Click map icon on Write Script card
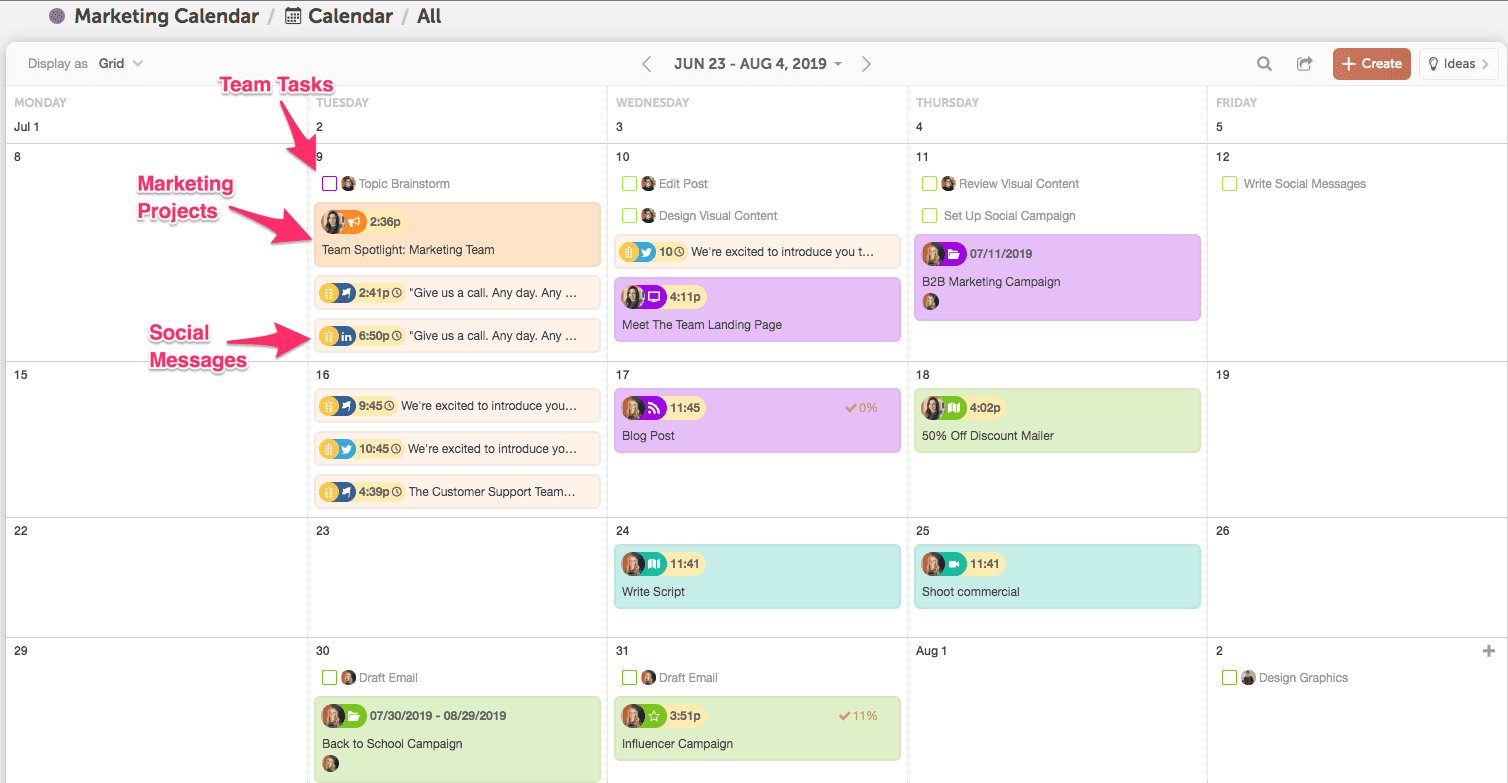The image size is (1508, 783). [654, 564]
